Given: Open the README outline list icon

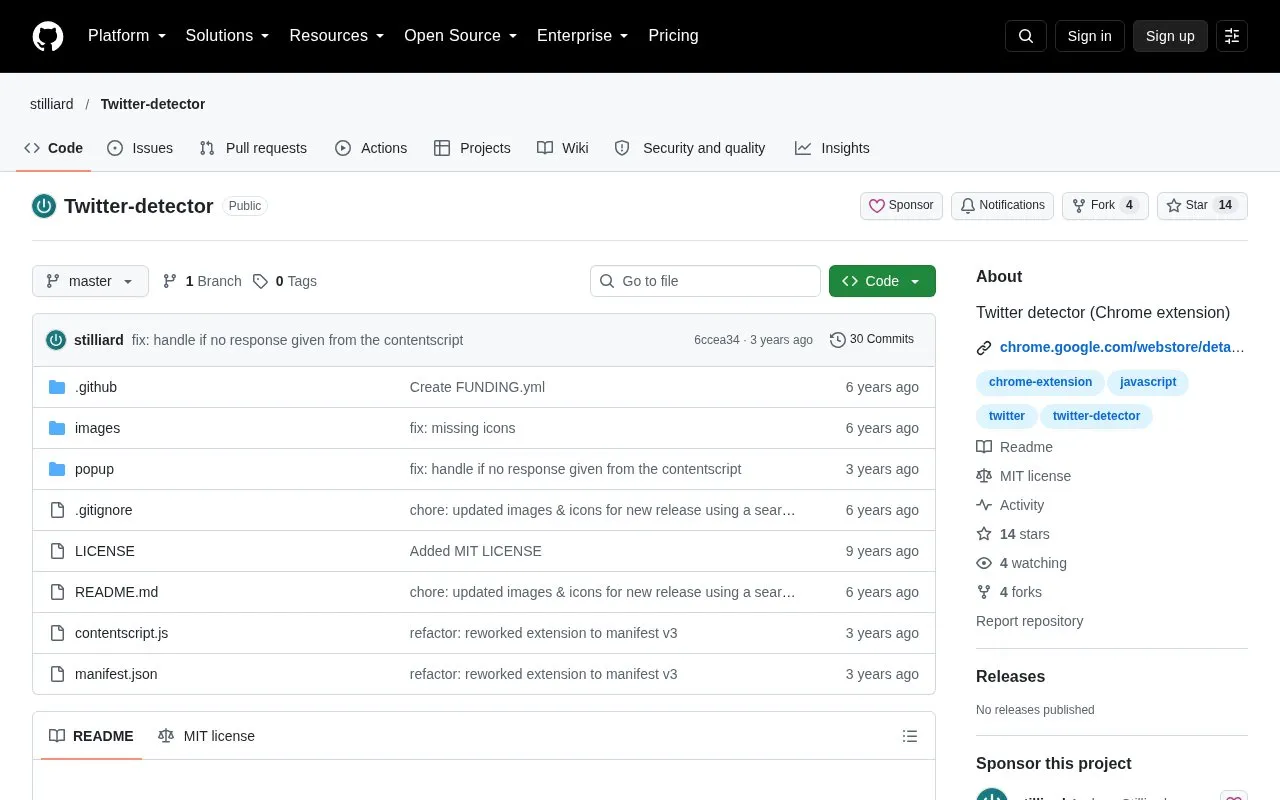Looking at the screenshot, I should pyautogui.click(x=910, y=736).
